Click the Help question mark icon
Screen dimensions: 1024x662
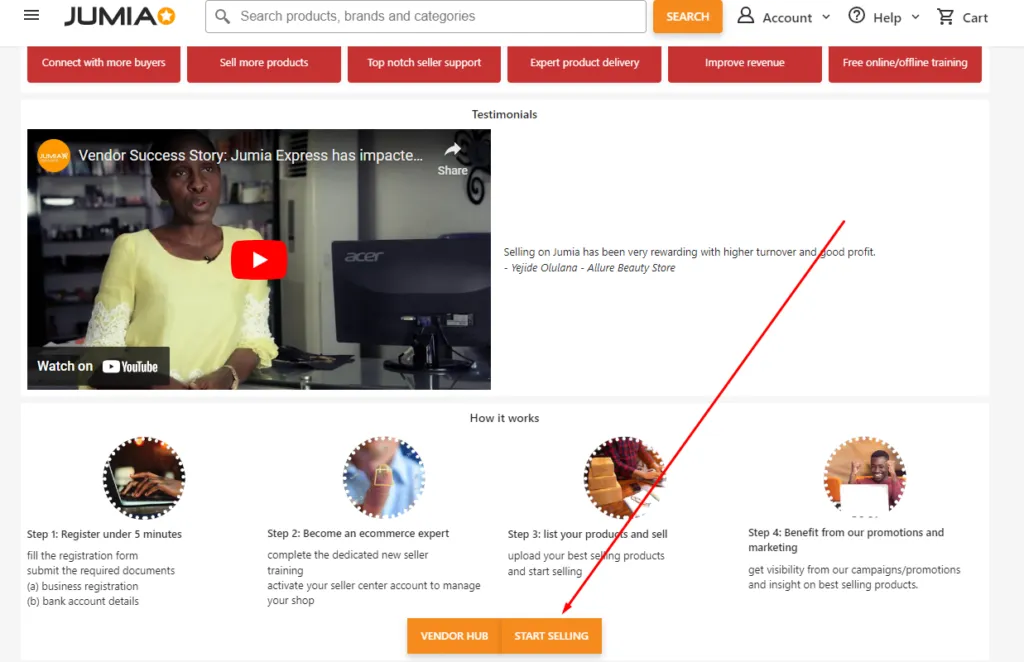[856, 16]
